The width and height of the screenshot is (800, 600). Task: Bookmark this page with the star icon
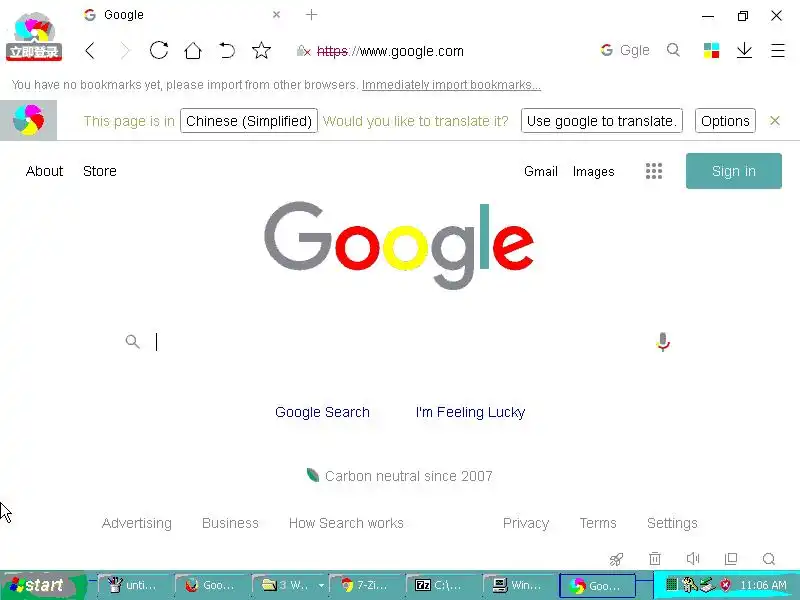[x=261, y=51]
